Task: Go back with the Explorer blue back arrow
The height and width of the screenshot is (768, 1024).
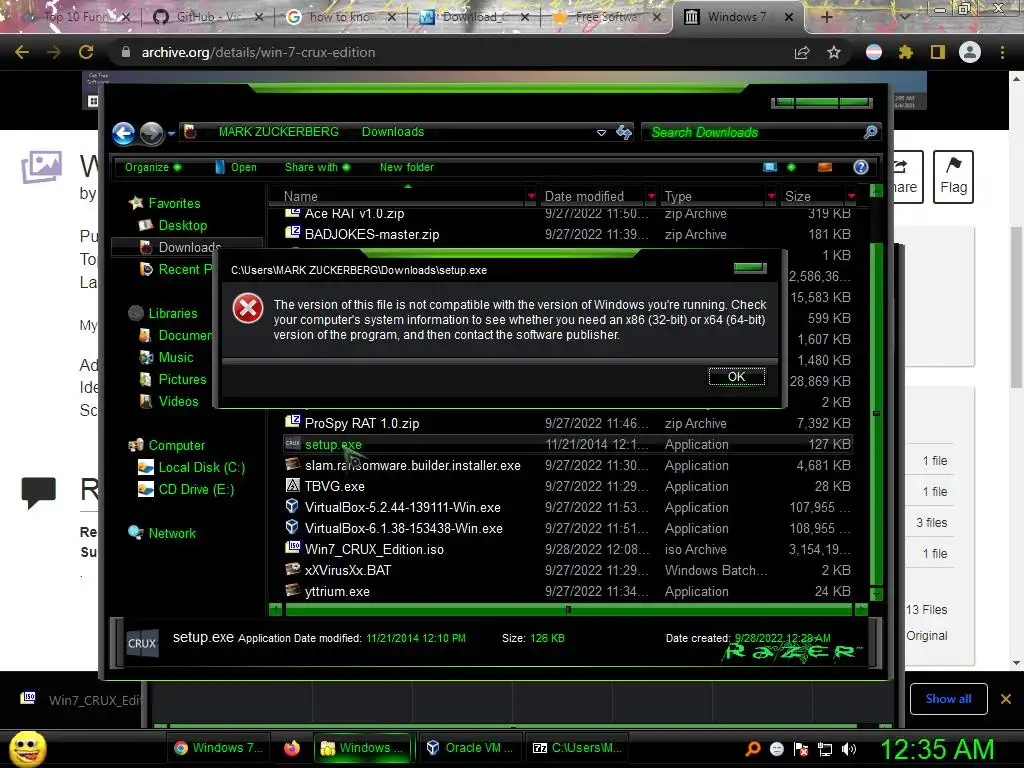Action: [123, 133]
